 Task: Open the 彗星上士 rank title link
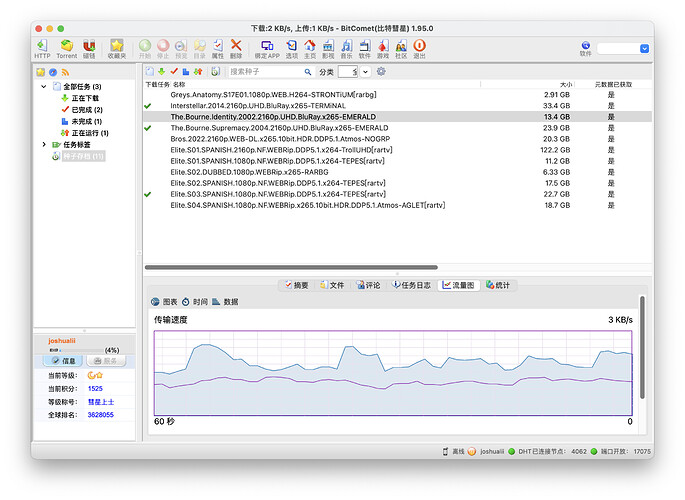pos(101,402)
